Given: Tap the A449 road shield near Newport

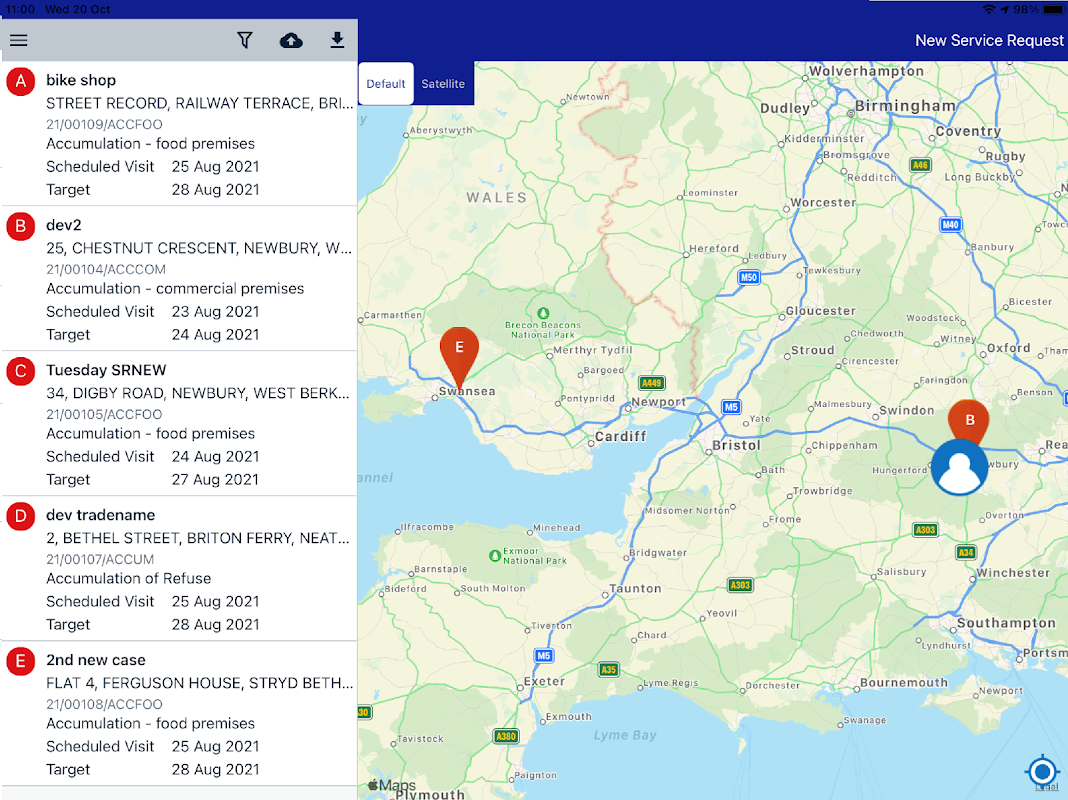Looking at the screenshot, I should coord(652,383).
